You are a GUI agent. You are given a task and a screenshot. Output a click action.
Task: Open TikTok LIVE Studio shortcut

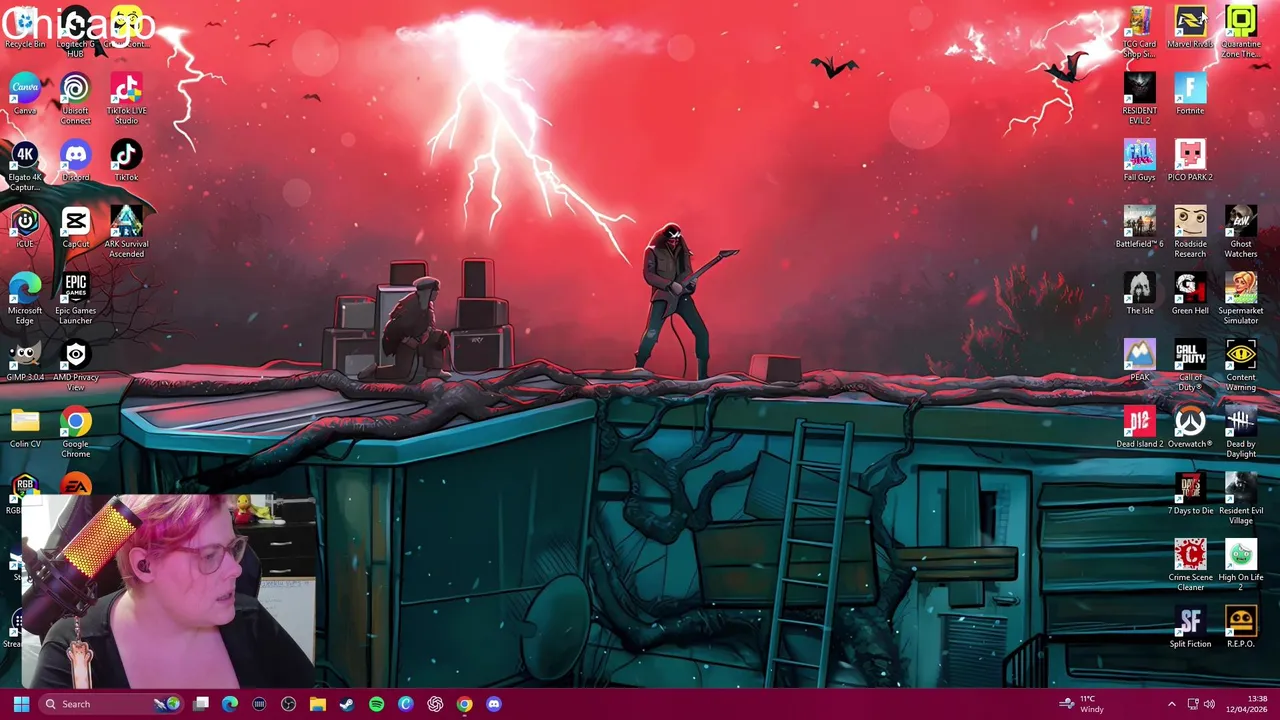click(x=126, y=98)
